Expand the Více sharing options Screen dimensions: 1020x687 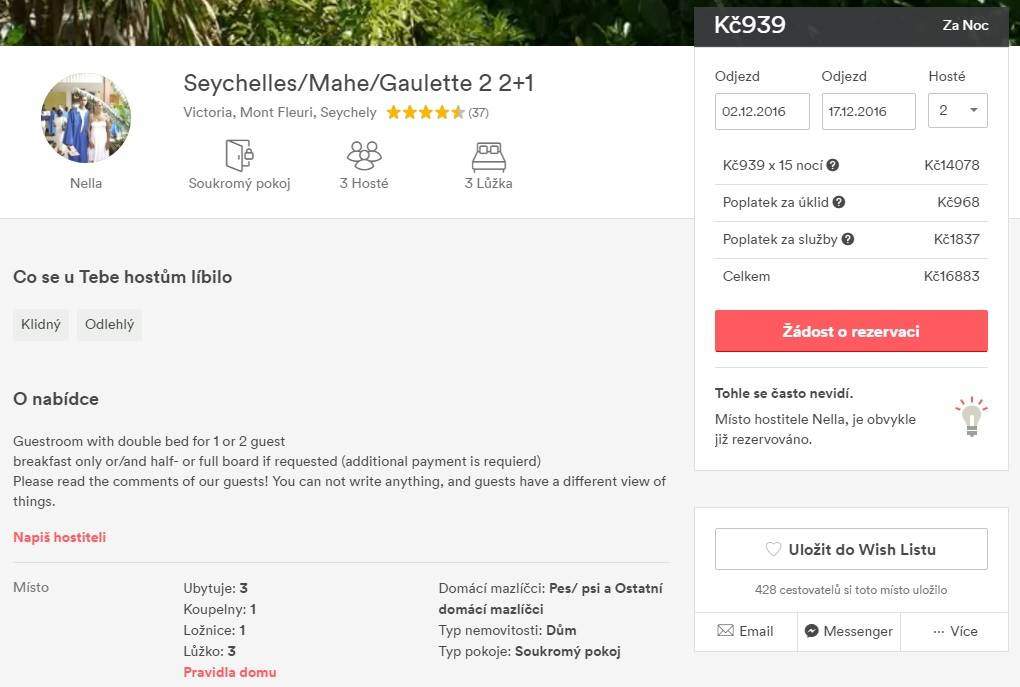tap(954, 631)
